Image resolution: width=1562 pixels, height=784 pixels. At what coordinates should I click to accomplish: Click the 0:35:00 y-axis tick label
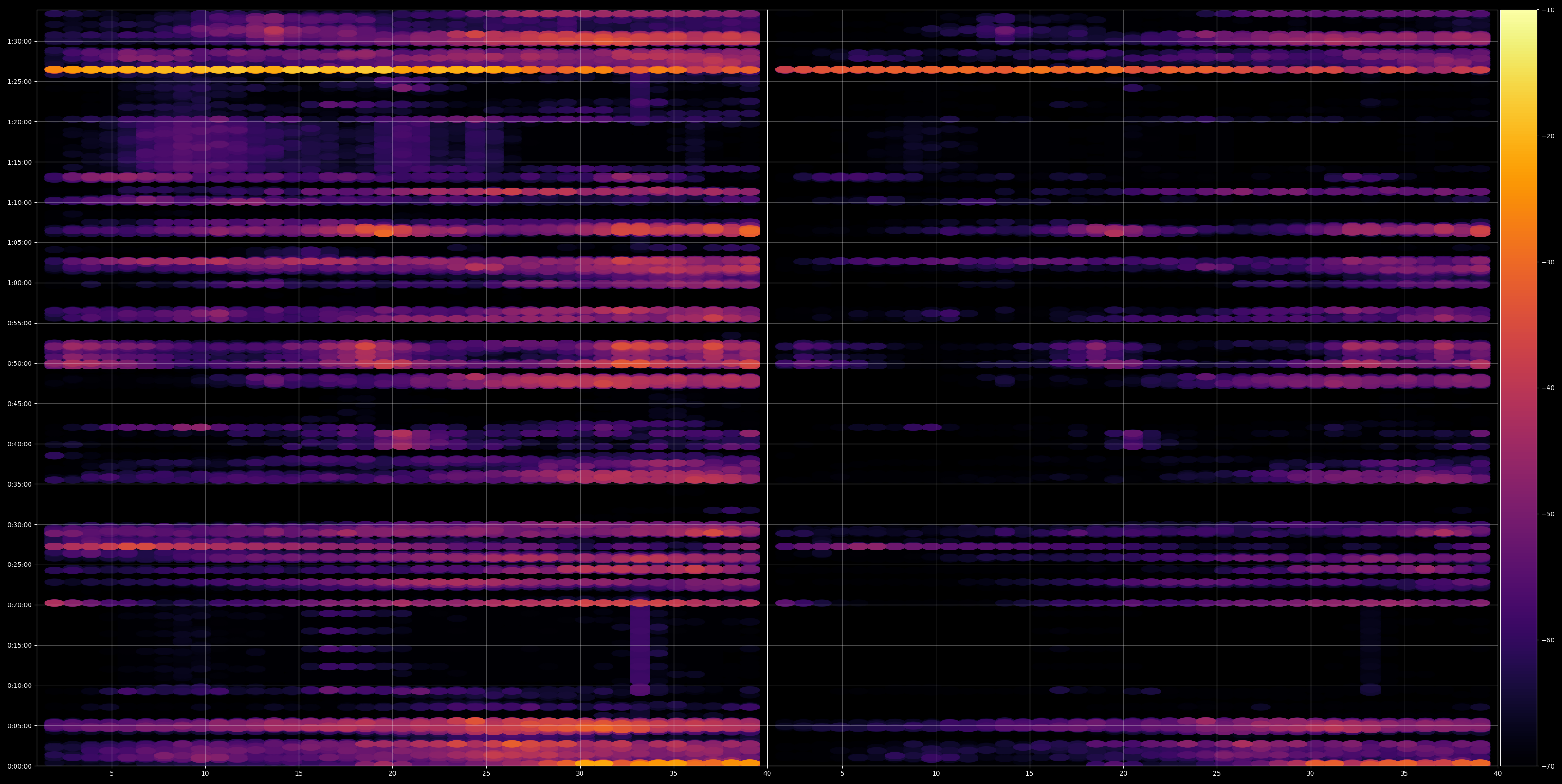click(19, 484)
